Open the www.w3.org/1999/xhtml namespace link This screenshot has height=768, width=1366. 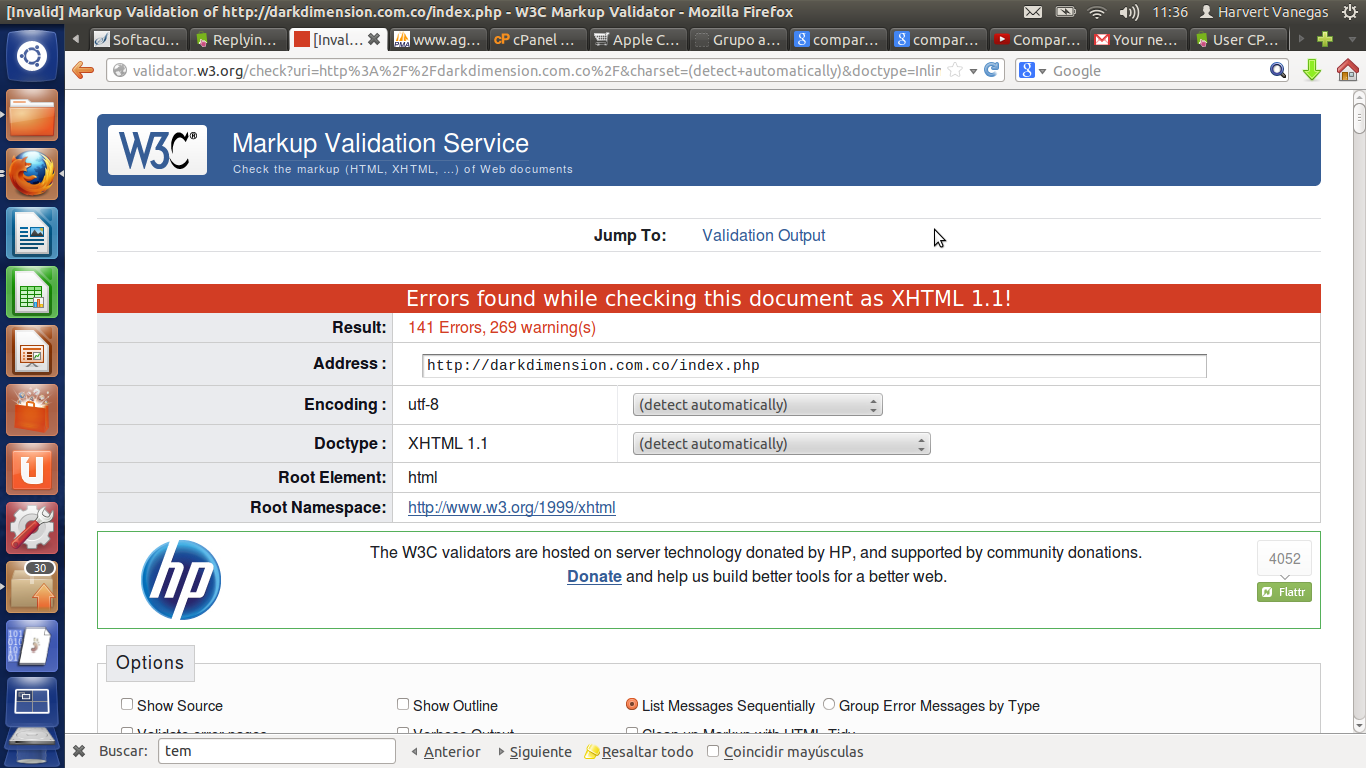(x=512, y=508)
